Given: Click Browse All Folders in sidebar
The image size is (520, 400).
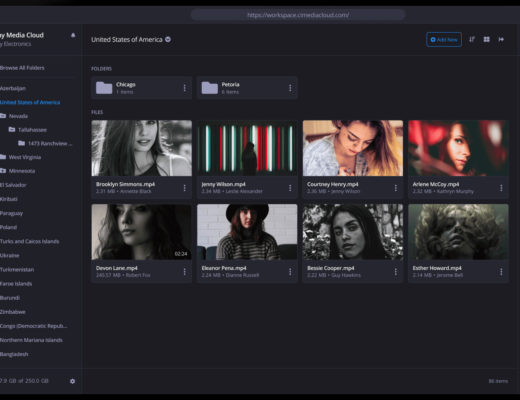Looking at the screenshot, I should (x=22, y=68).
